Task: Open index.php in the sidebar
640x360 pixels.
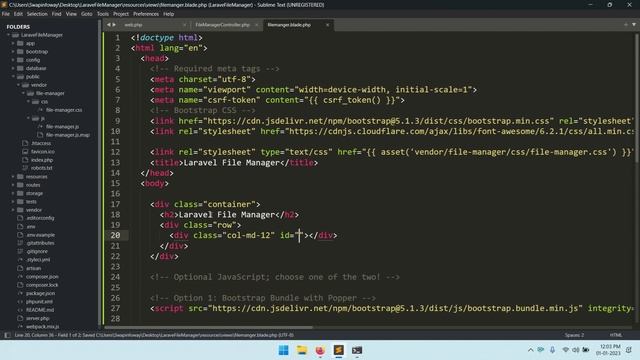Action: coord(42,160)
